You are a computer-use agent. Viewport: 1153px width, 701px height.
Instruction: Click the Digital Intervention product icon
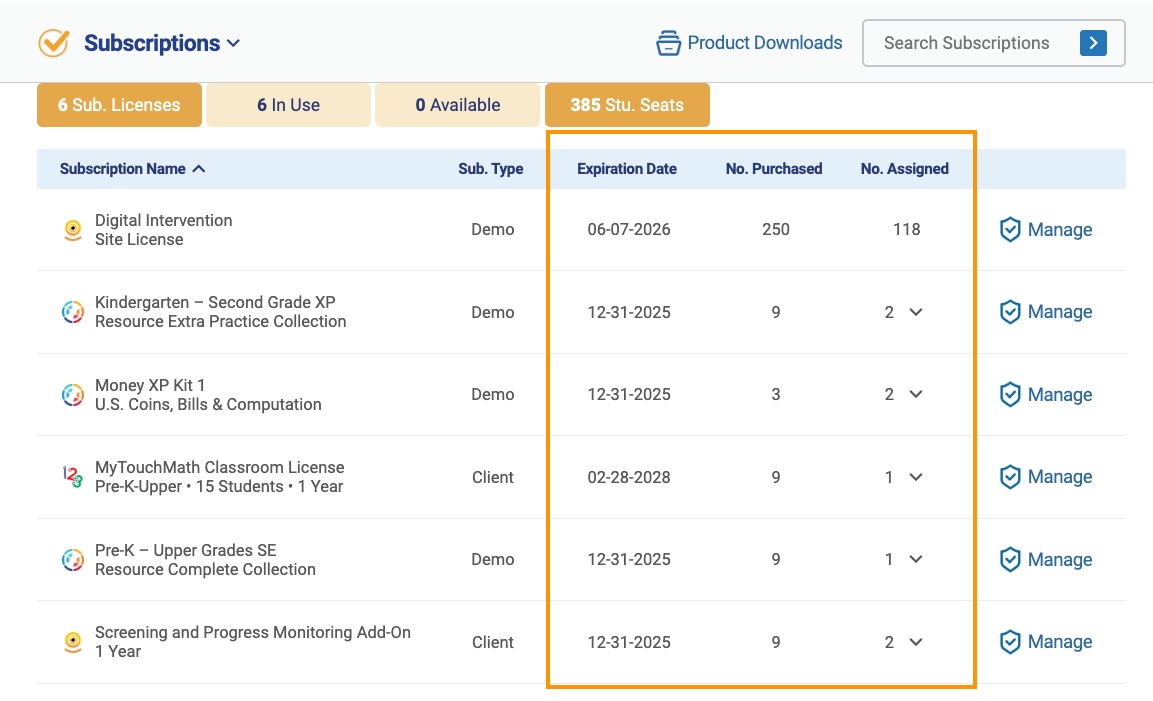(x=73, y=230)
